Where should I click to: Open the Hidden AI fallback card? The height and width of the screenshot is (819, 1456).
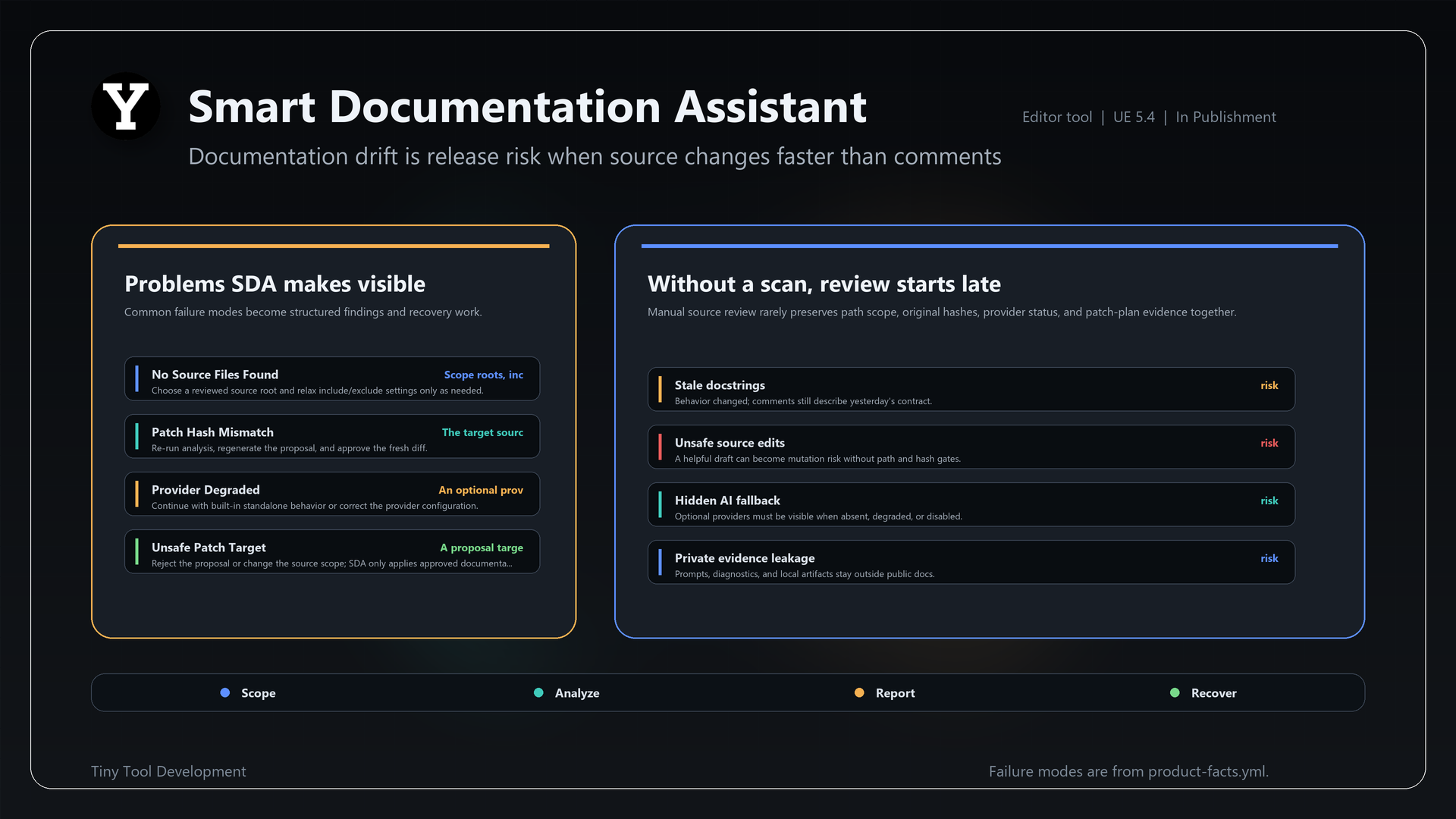tap(971, 504)
